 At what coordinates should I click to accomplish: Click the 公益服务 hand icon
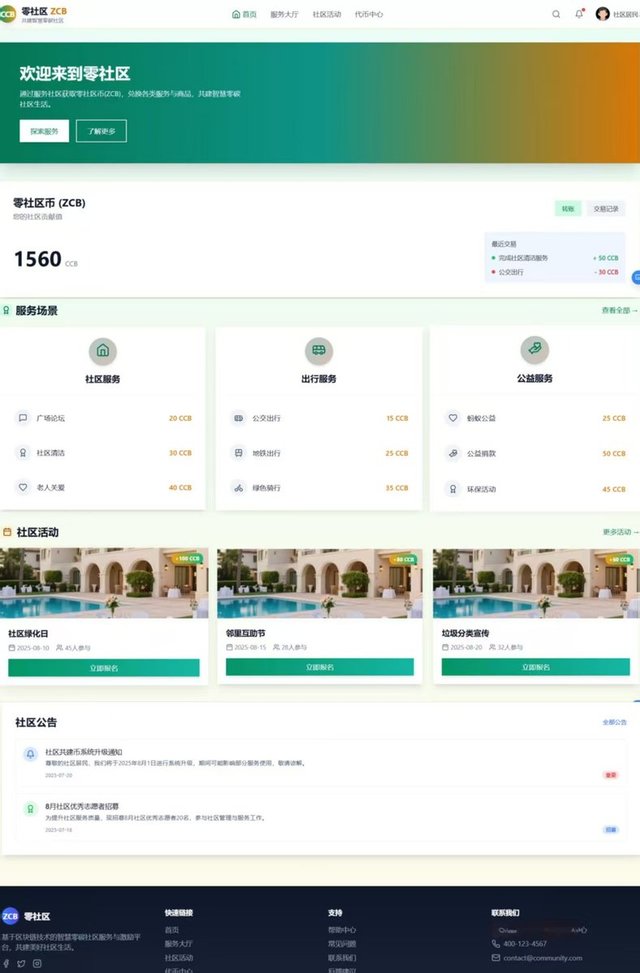pyautogui.click(x=534, y=350)
